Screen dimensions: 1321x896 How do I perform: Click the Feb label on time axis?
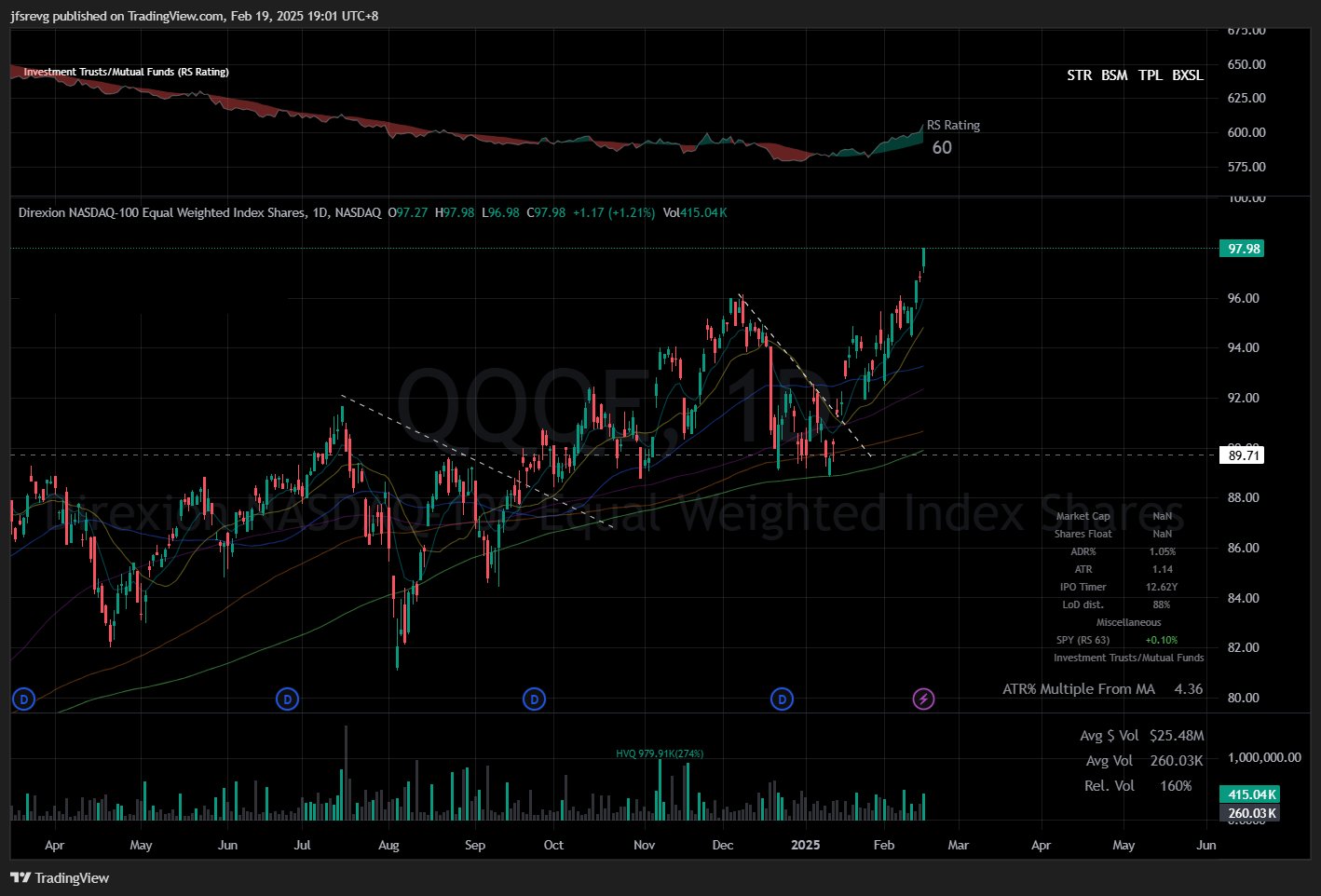(x=884, y=845)
